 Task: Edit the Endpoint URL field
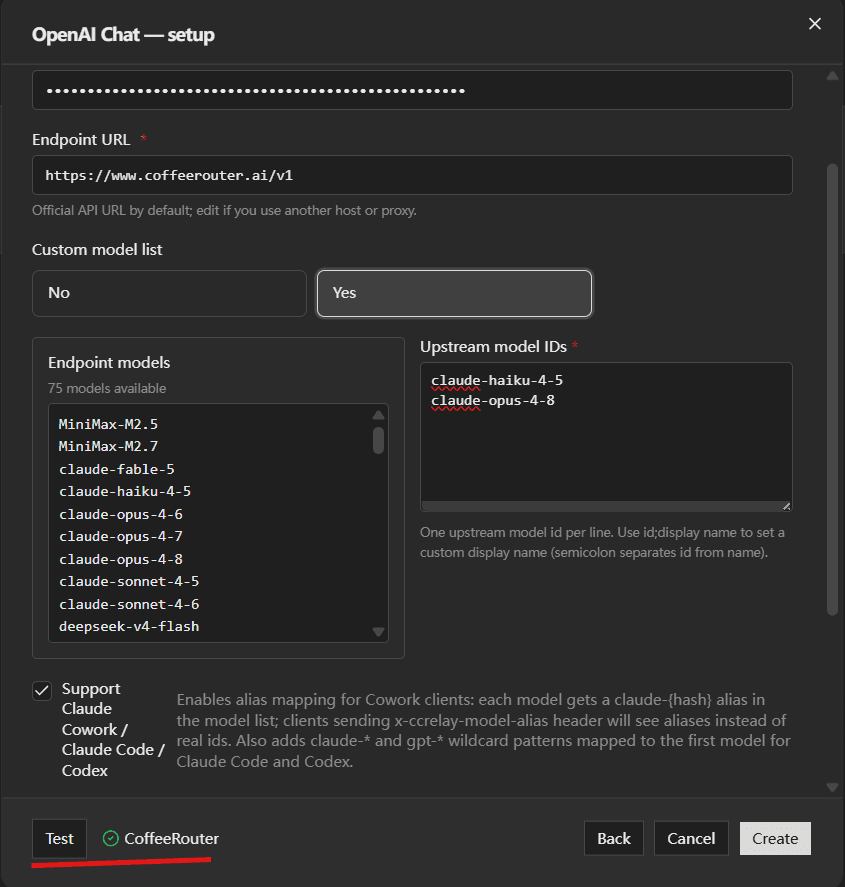click(x=412, y=175)
